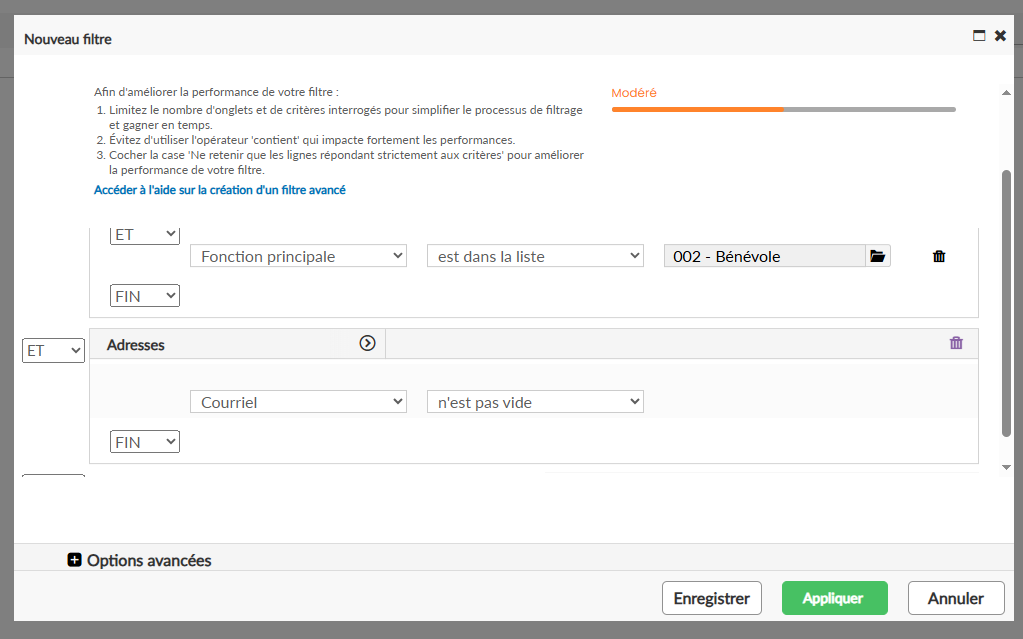Expand Options avancées plus icon

tap(74, 560)
